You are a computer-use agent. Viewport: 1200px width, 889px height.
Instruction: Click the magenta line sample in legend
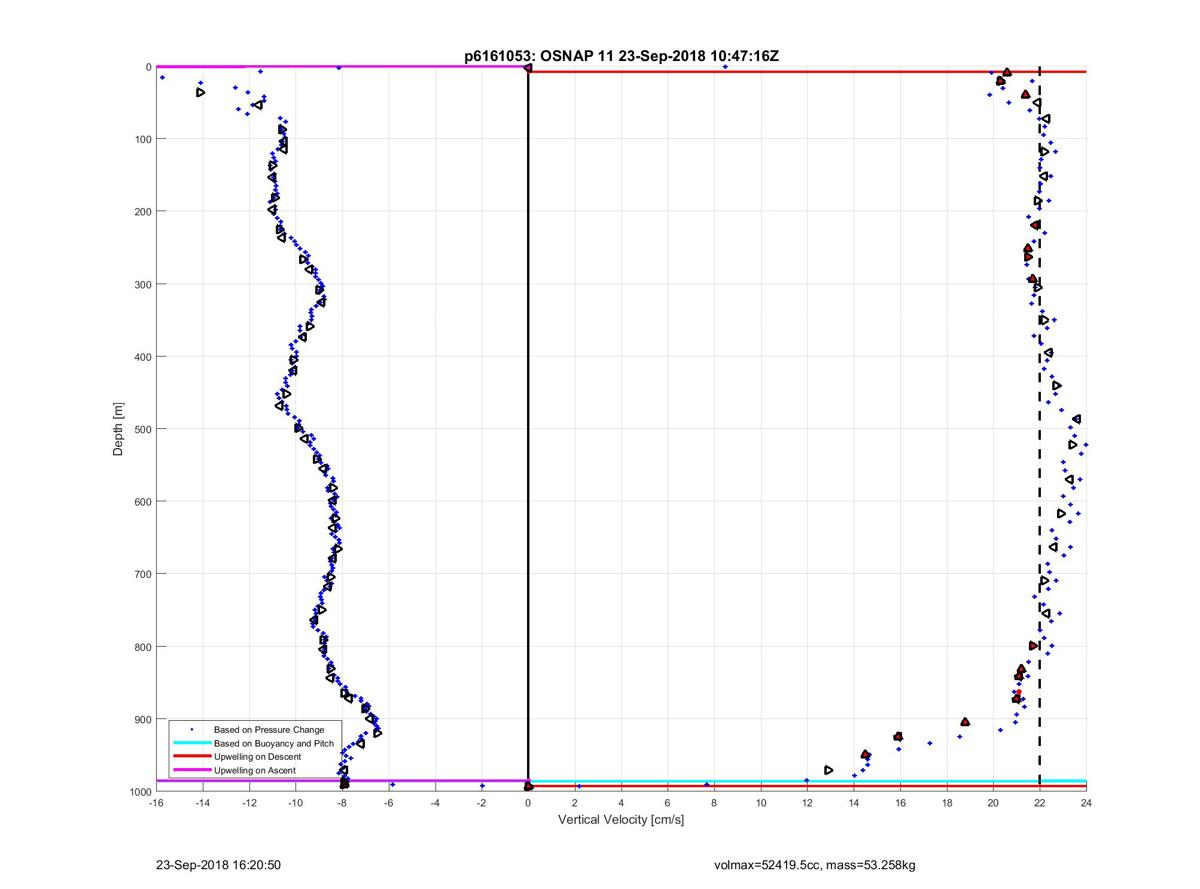pos(192,771)
